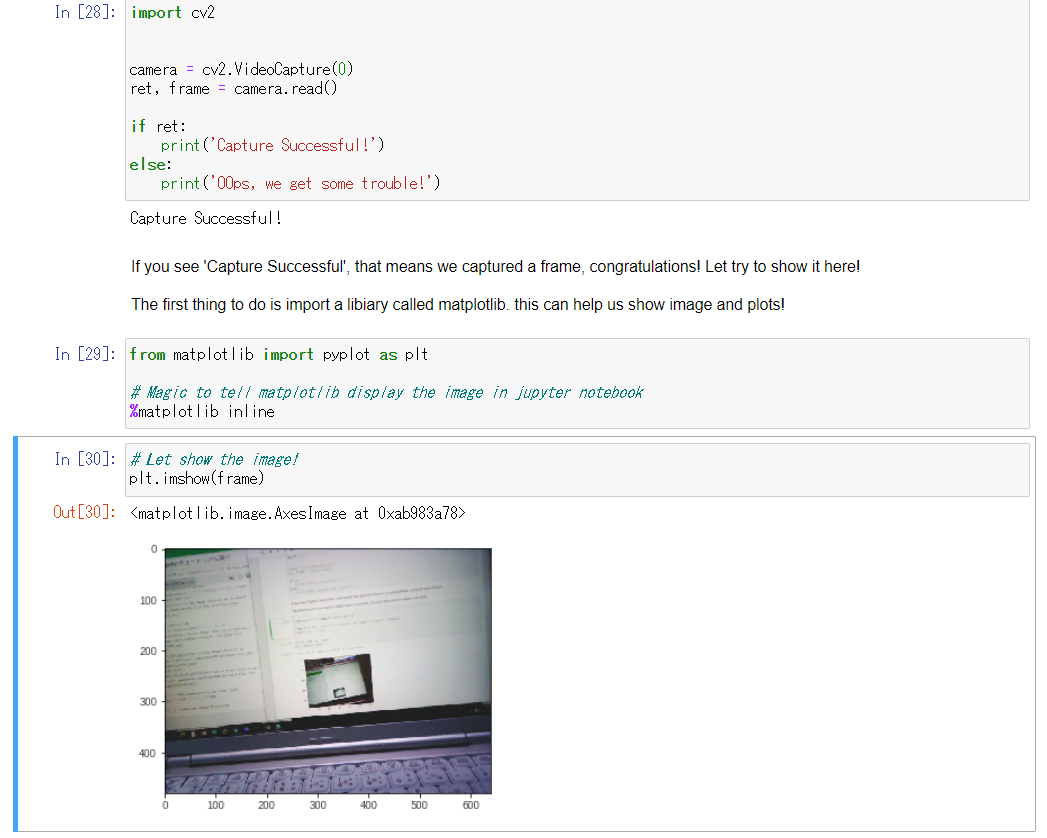Click the 'camera = cv2.VideoCapture(0)' line
The height and width of the screenshot is (838, 1047).
[241, 69]
